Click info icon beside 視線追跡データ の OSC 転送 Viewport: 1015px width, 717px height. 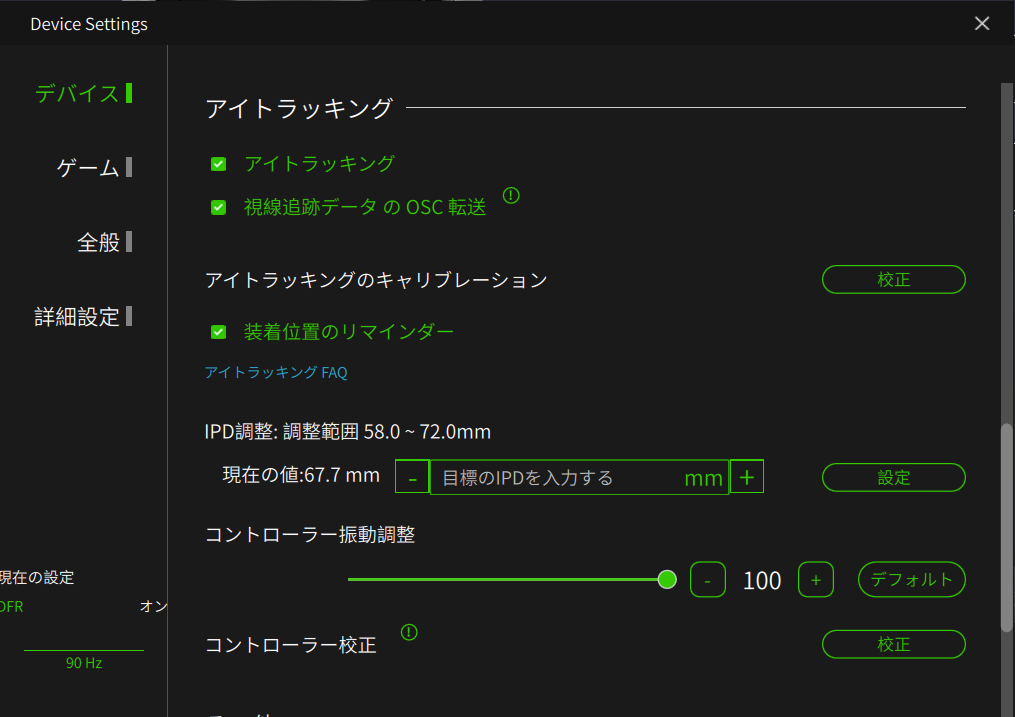(511, 196)
